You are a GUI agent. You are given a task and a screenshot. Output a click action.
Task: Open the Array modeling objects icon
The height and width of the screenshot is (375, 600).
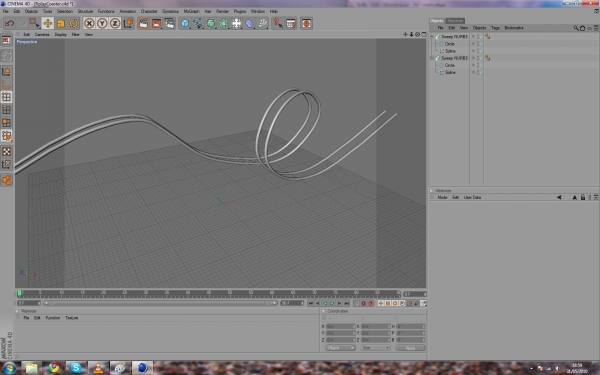click(x=224, y=23)
